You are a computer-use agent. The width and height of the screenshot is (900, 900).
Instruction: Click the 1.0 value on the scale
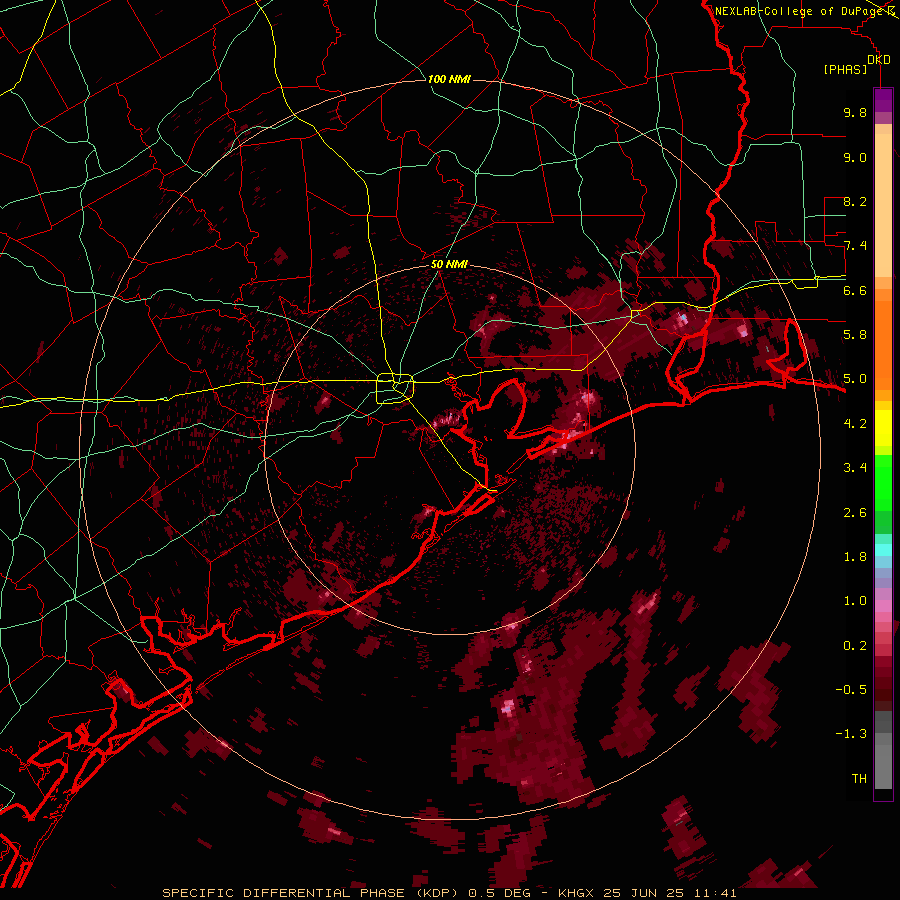[x=855, y=601]
